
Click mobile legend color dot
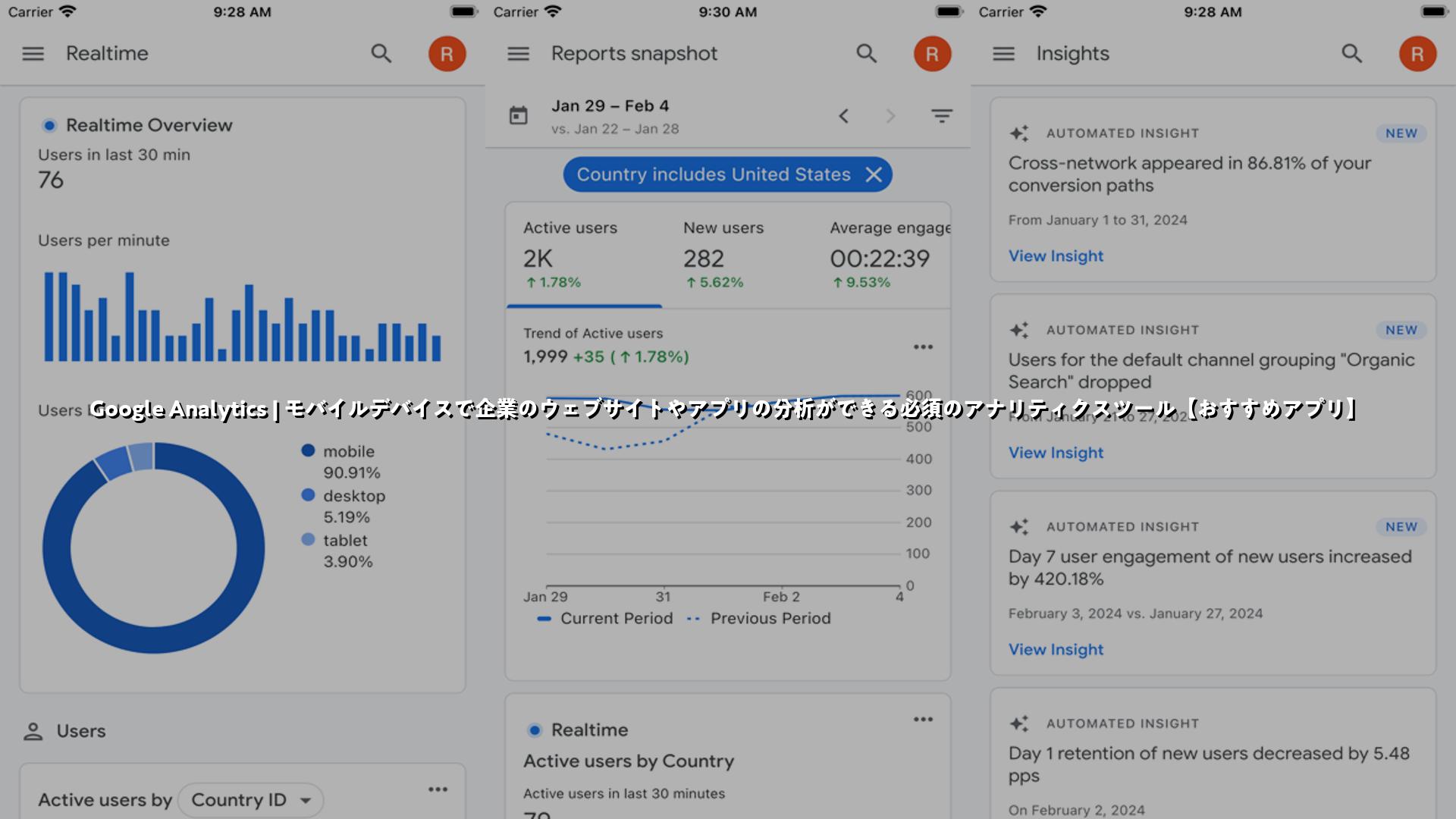[x=308, y=450]
